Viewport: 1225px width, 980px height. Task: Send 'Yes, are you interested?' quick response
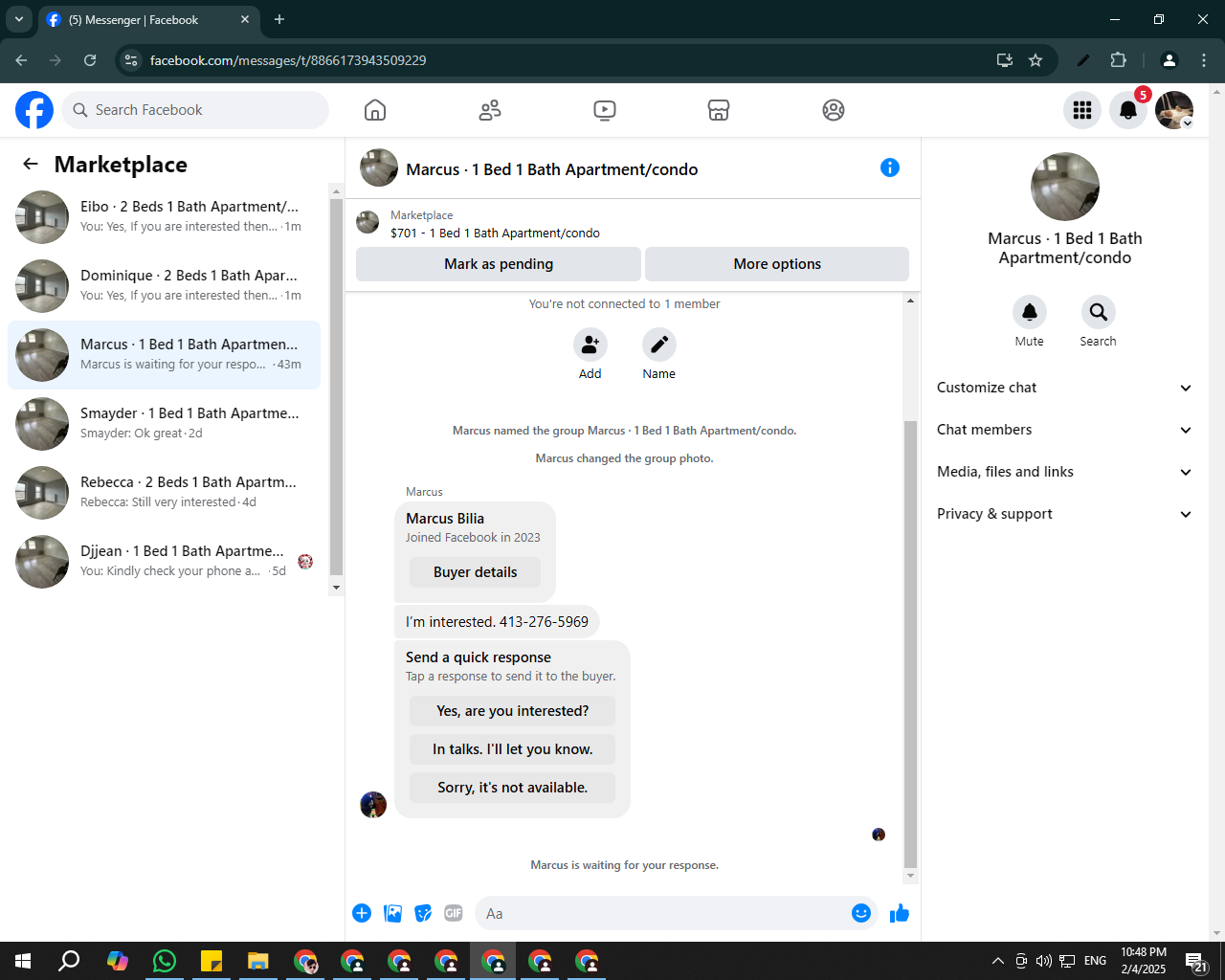point(512,711)
